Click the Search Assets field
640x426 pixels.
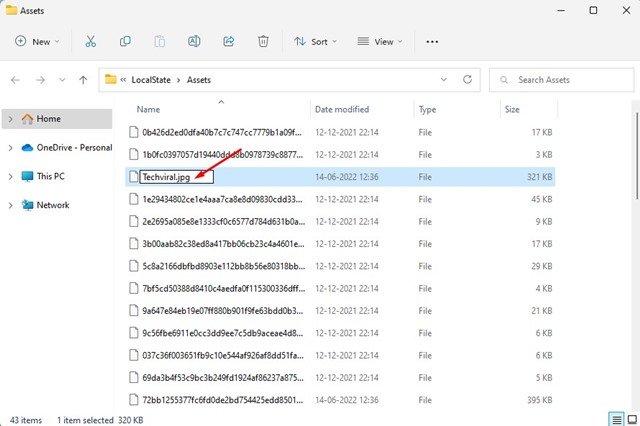click(x=562, y=80)
